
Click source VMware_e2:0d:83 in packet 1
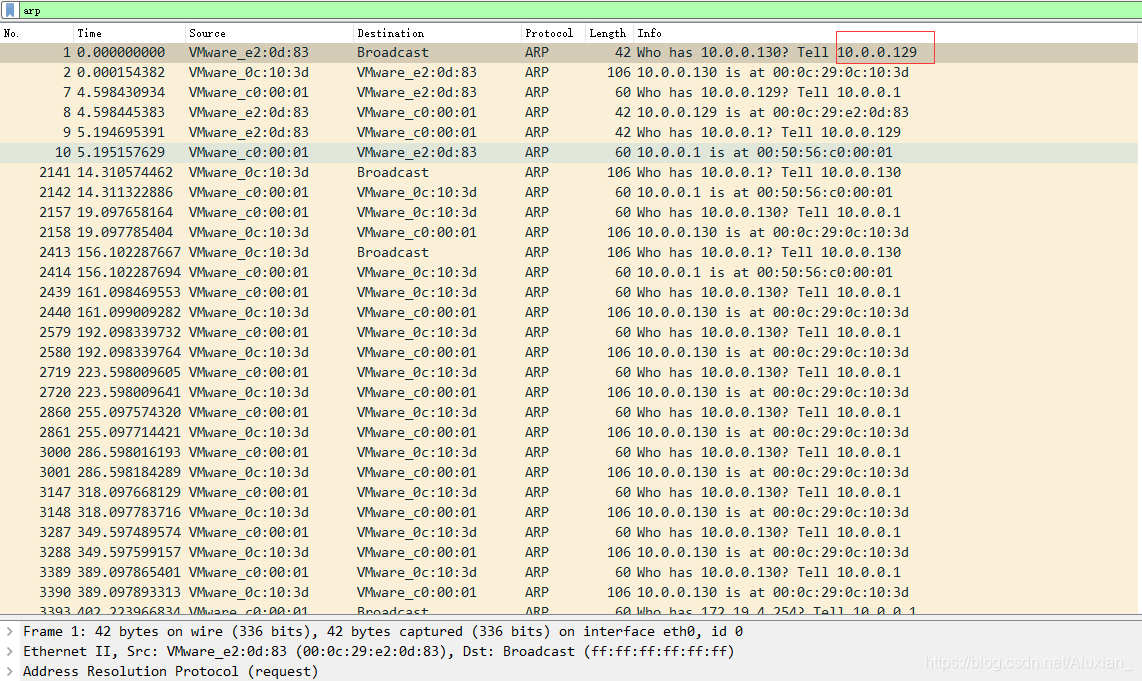(248, 52)
